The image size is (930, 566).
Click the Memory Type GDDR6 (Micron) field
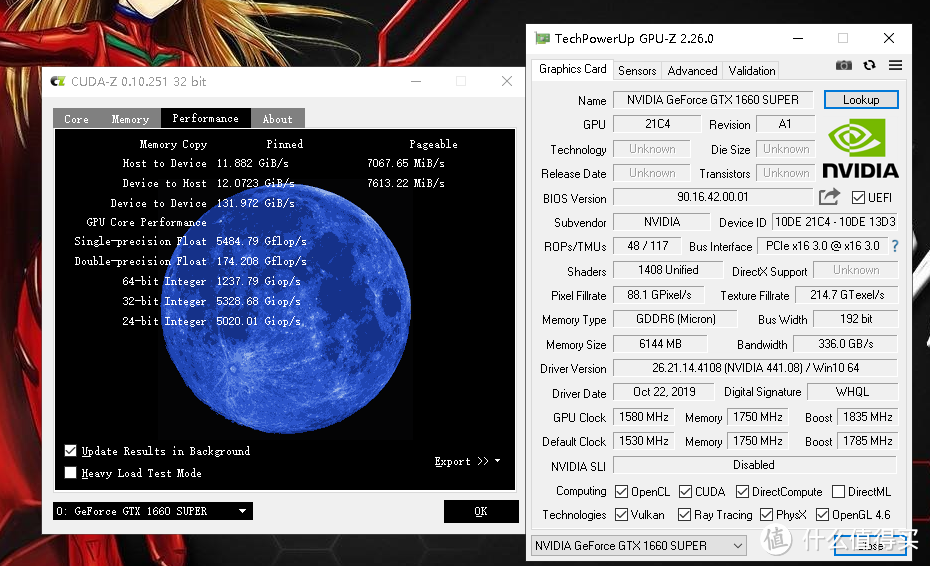pos(675,319)
